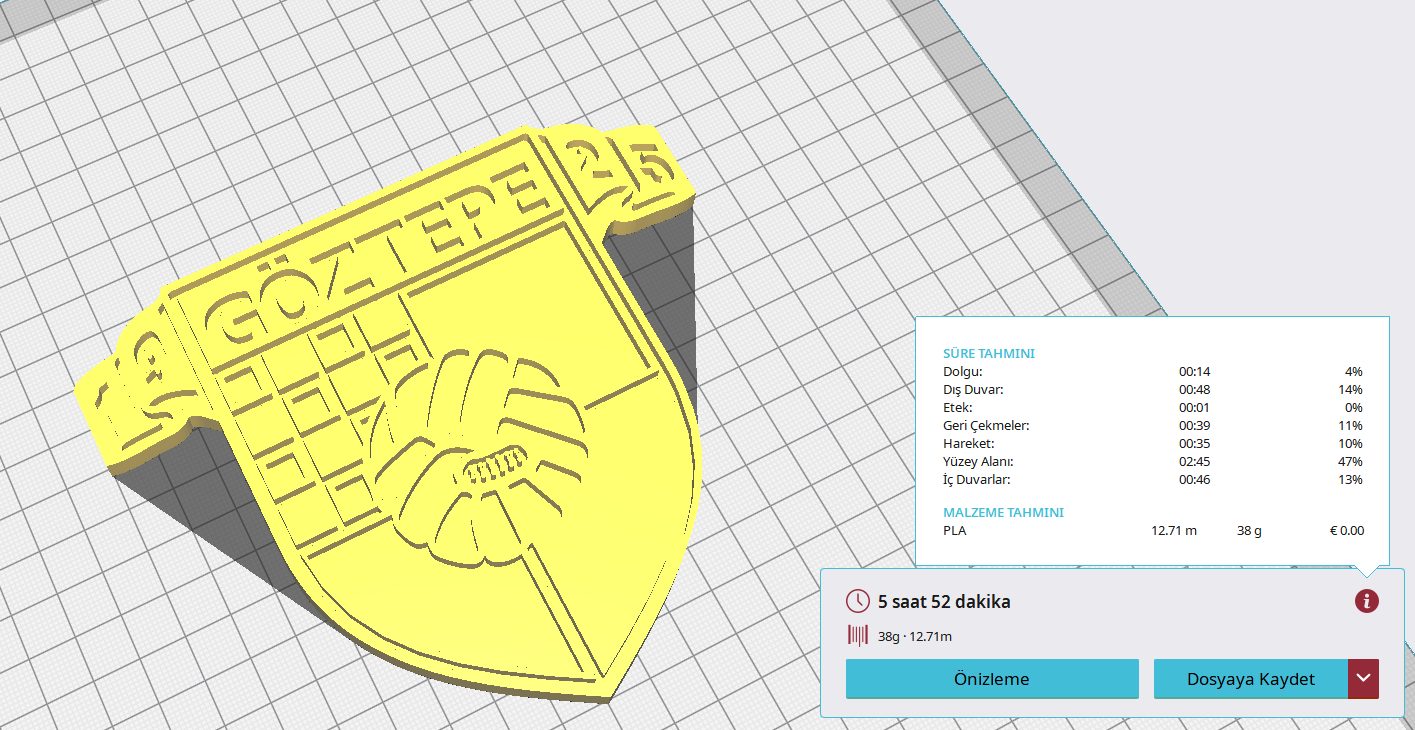Open the Önizleme preview
1415x730 pixels.
[992, 679]
